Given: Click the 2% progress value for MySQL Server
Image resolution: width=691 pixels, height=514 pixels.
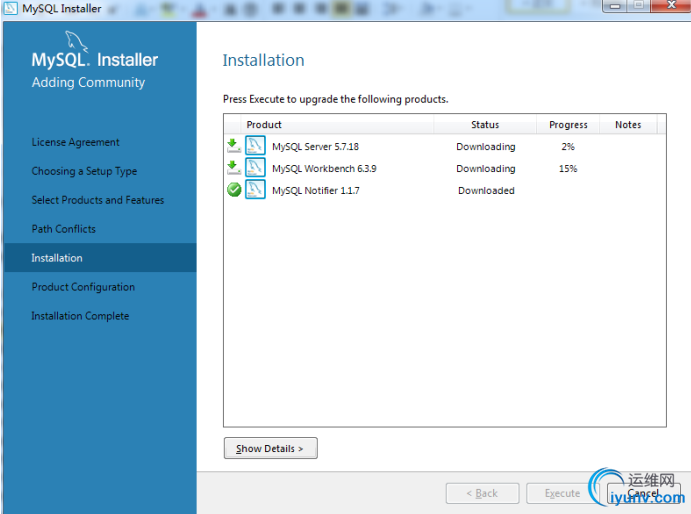Looking at the screenshot, I should pyautogui.click(x=568, y=146).
